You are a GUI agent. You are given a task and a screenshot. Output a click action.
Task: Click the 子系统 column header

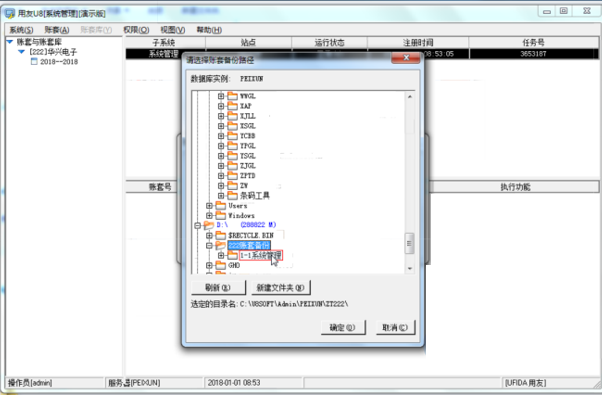(165, 42)
